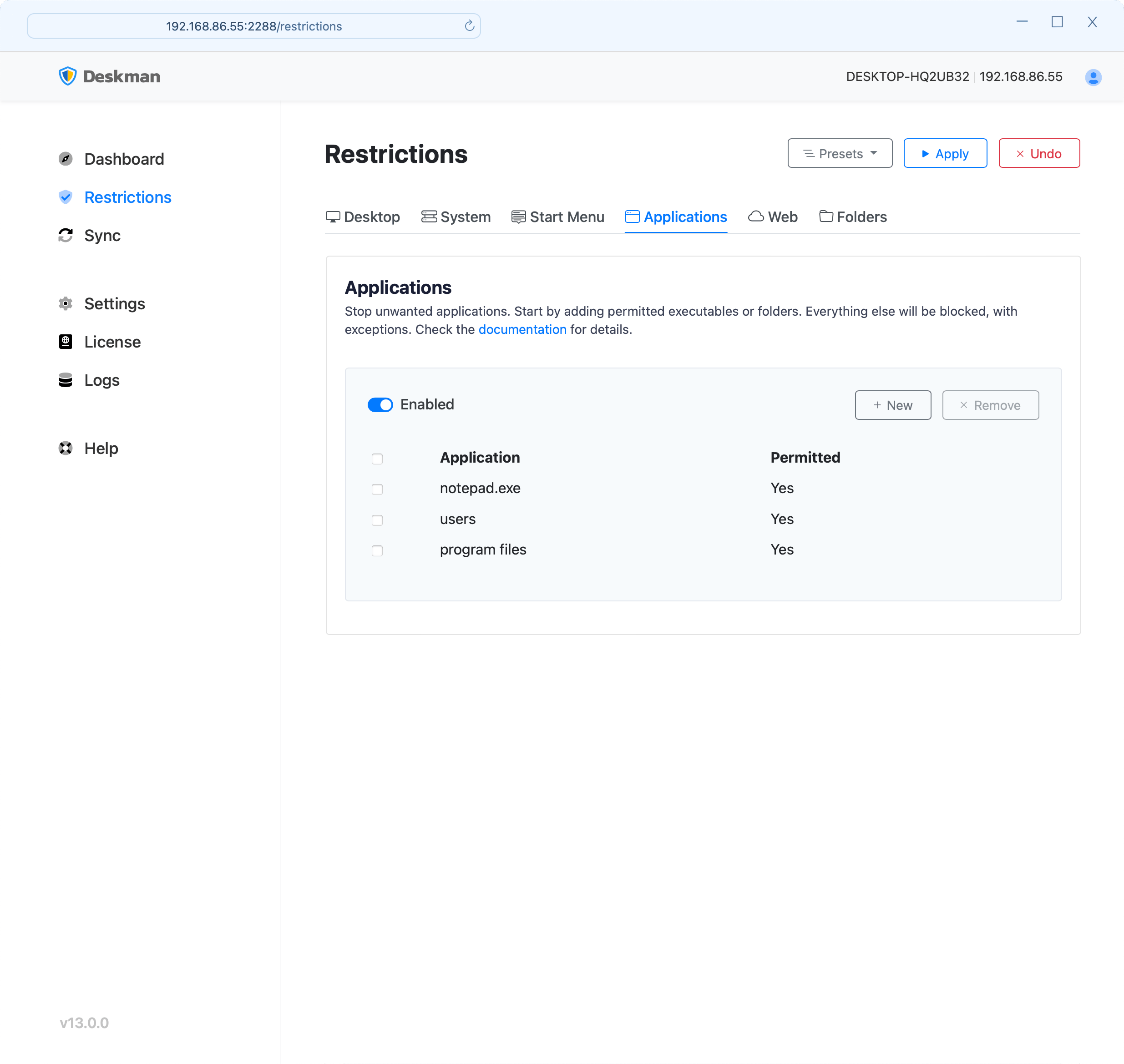This screenshot has height=1064, width=1124.
Task: Click the Folders folder tab icon
Action: click(x=826, y=216)
